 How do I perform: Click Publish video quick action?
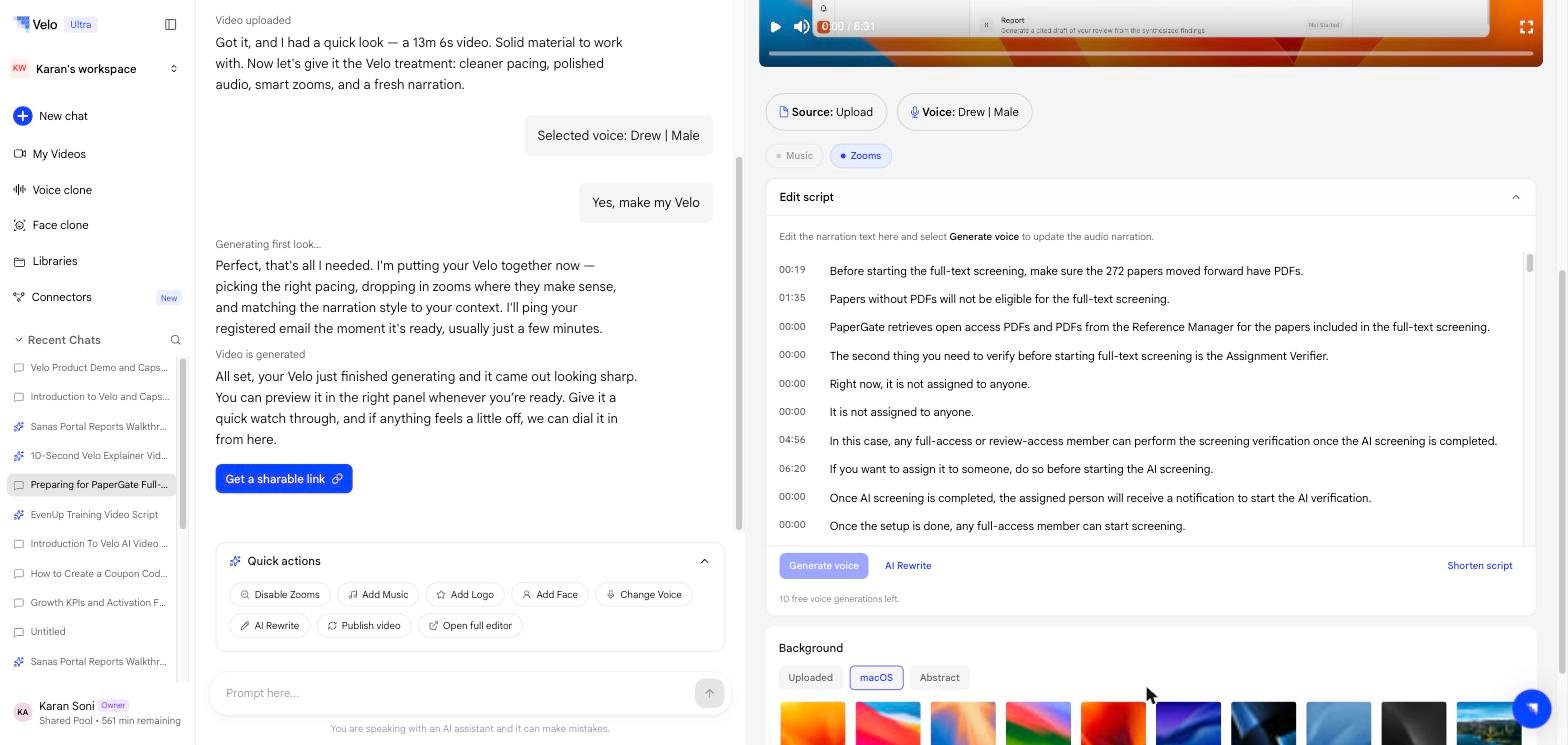pos(364,626)
